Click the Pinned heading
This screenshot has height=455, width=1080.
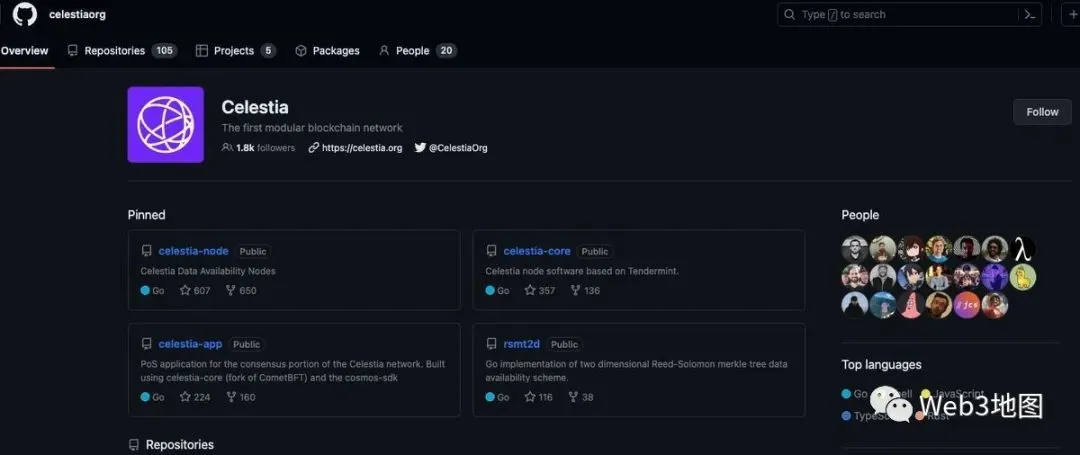click(147, 215)
